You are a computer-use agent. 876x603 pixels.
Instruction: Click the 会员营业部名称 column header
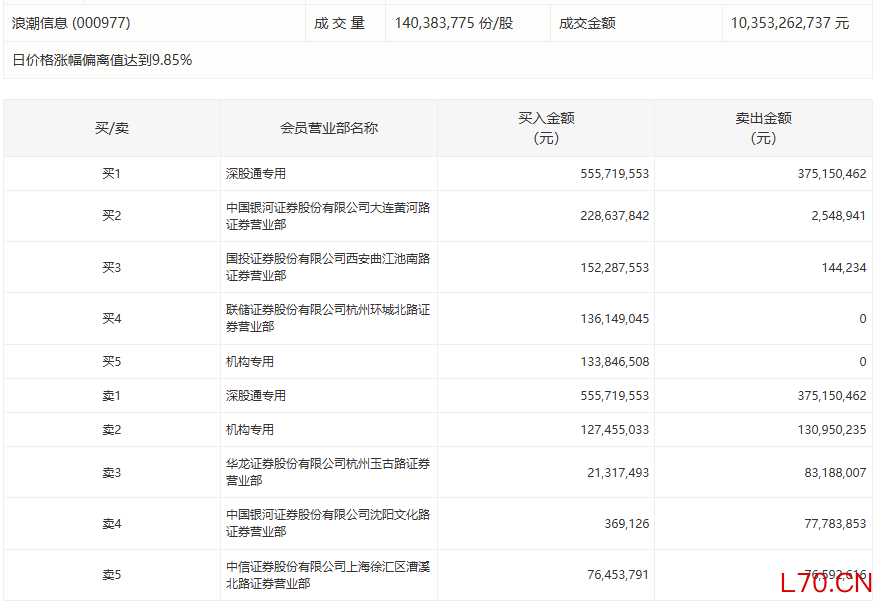tap(329, 128)
